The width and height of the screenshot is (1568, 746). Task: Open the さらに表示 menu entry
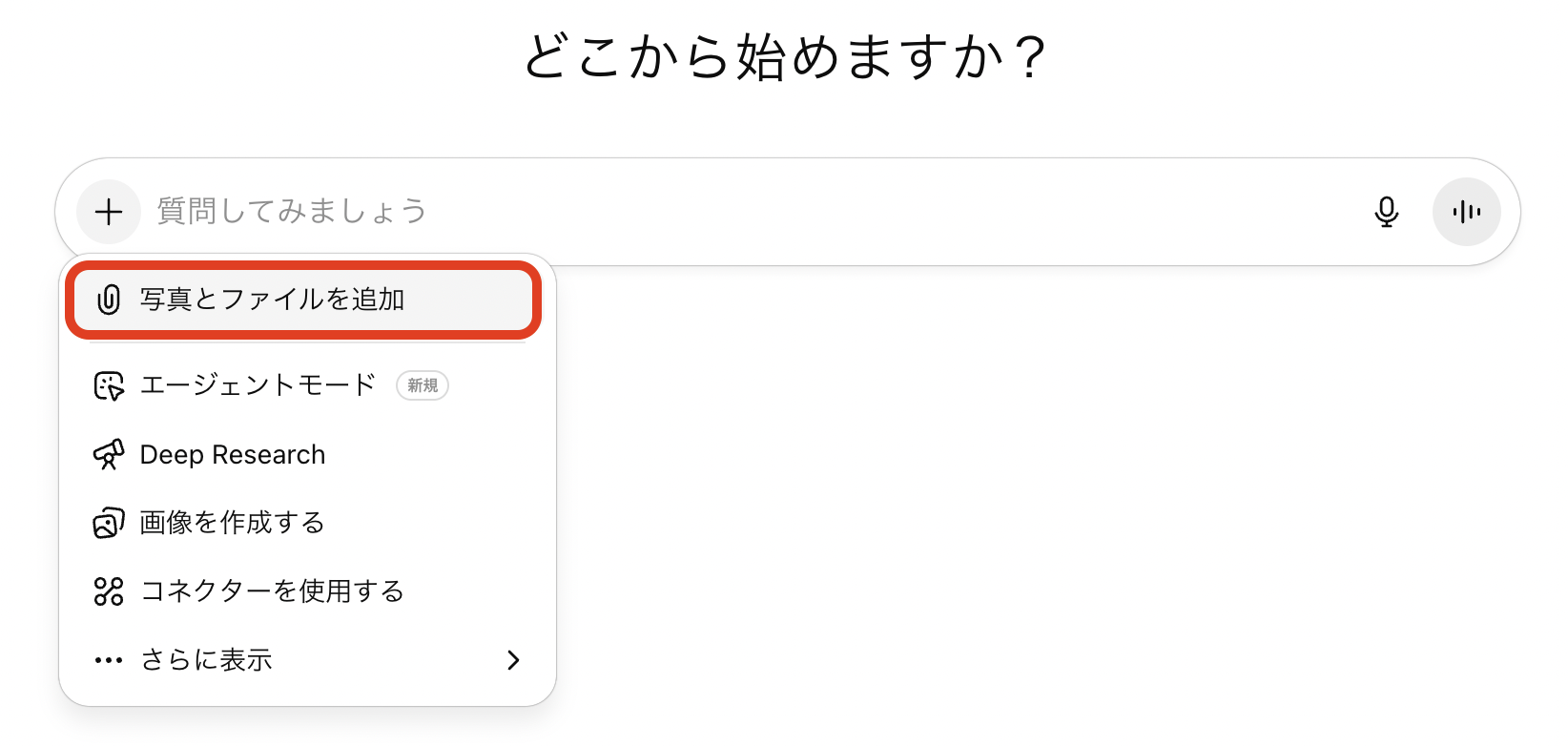click(303, 660)
